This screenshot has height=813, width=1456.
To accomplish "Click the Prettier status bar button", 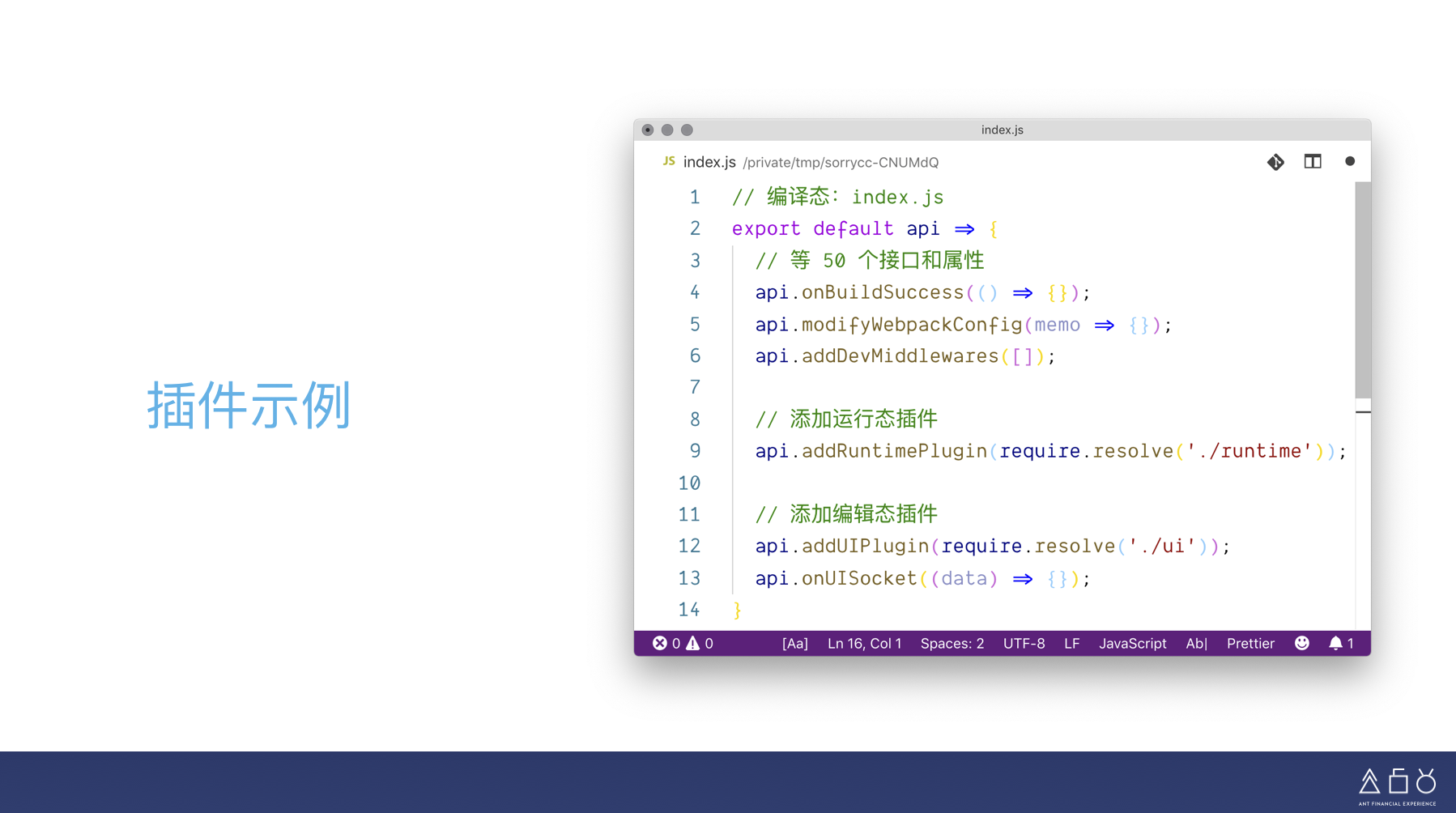I will click(x=1250, y=643).
